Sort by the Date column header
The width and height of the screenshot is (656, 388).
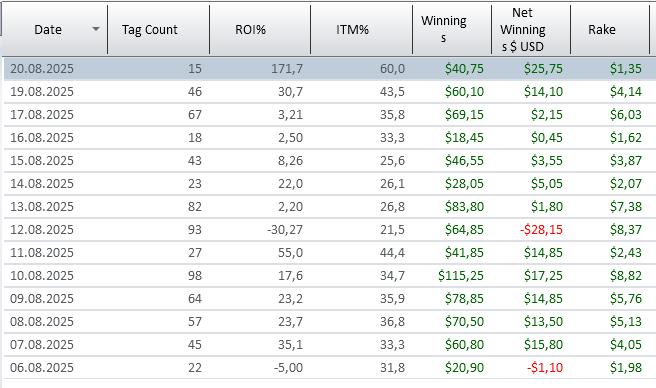pyautogui.click(x=55, y=29)
